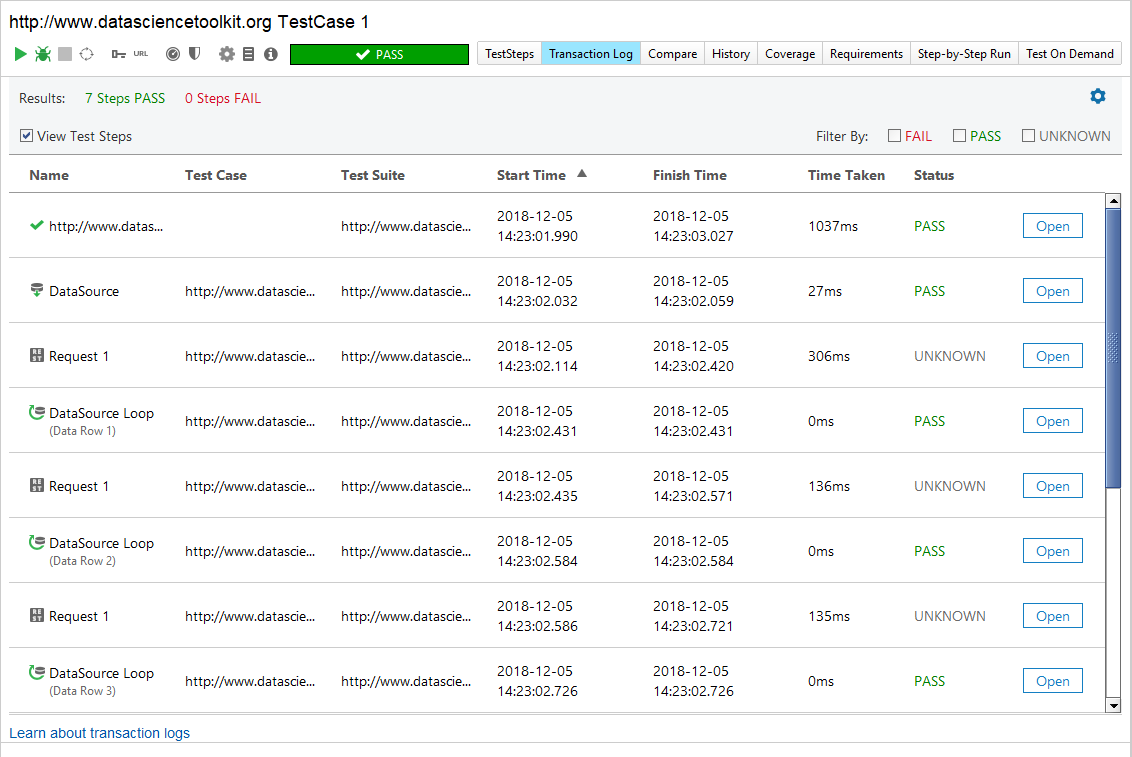Viewport: 1132px width, 757px height.
Task: Click the Time Taken column header
Action: coord(846,175)
